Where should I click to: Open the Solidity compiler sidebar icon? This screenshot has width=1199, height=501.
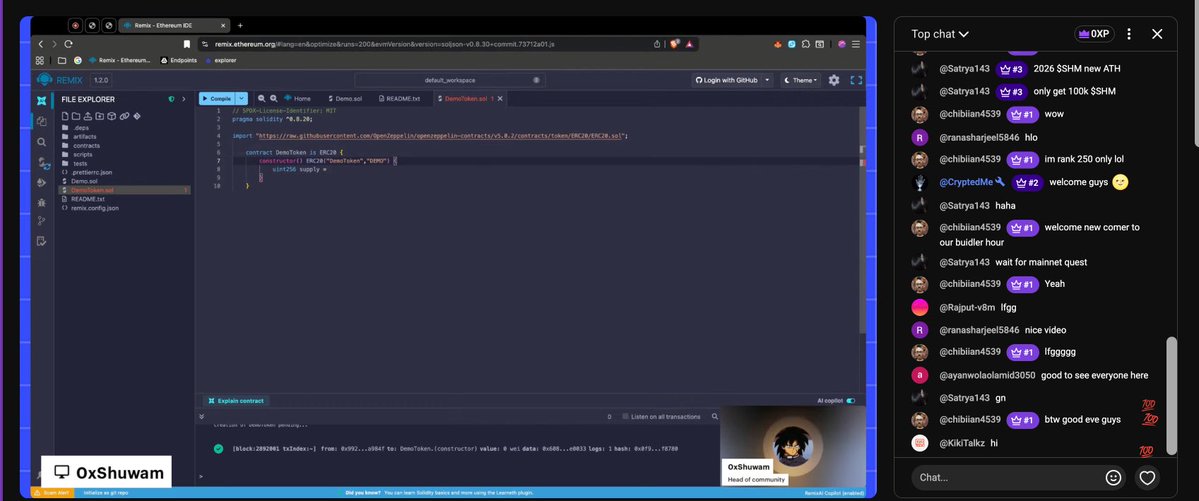42,163
